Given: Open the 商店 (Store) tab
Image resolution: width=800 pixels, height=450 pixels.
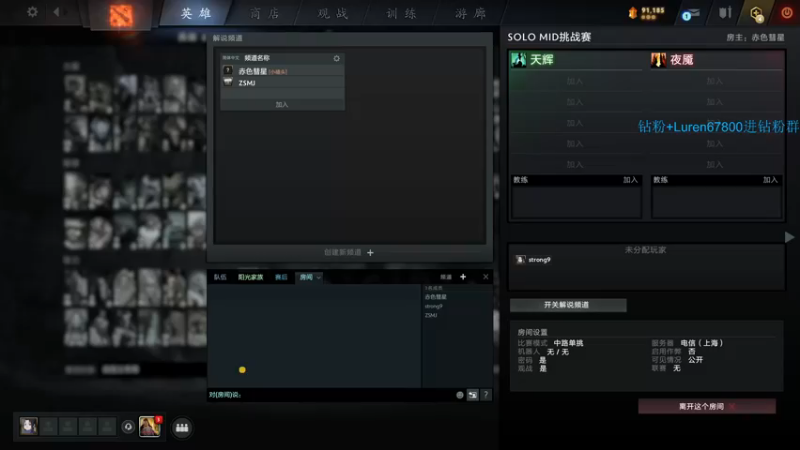Looking at the screenshot, I should [264, 13].
